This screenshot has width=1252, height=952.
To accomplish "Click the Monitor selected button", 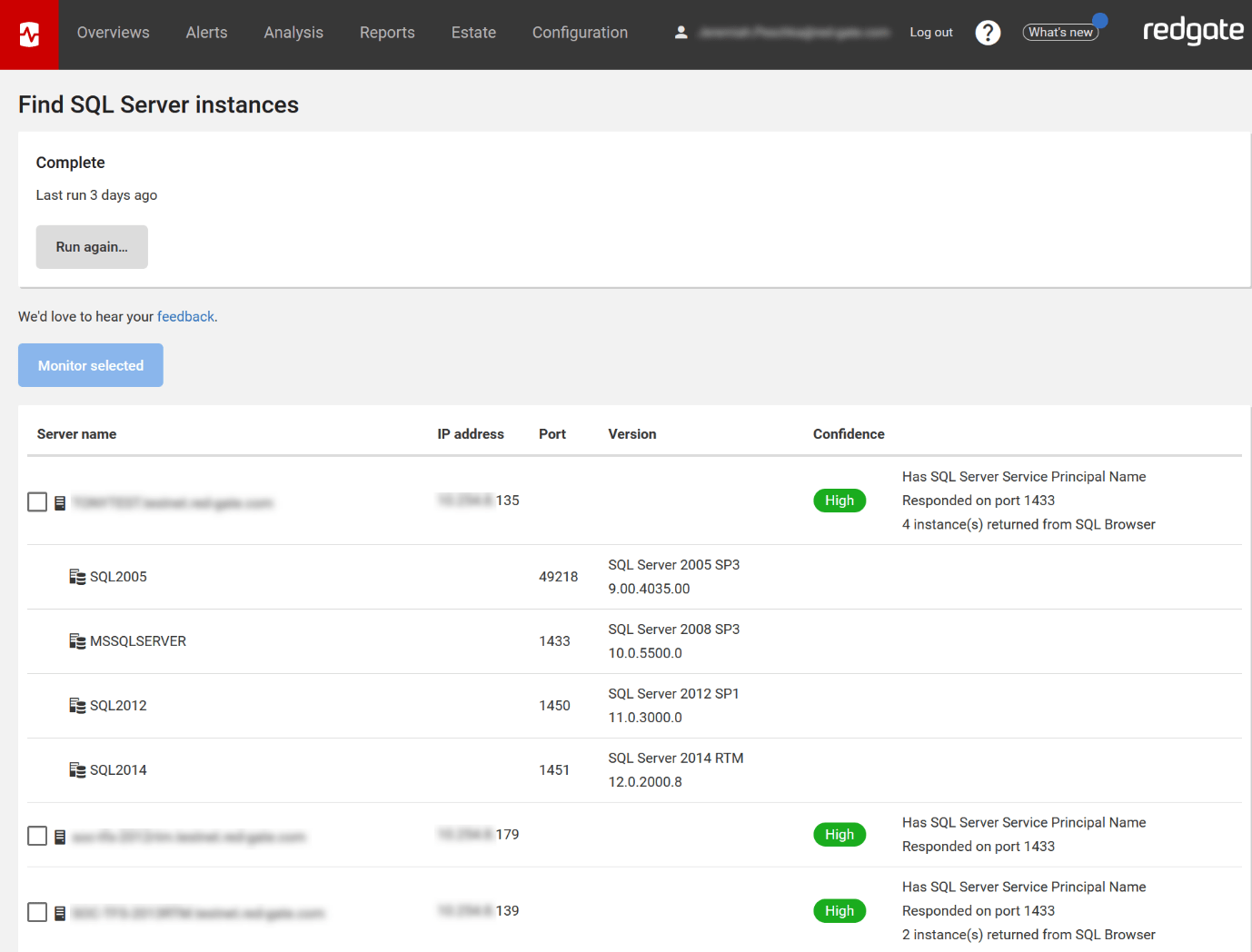I will [90, 365].
